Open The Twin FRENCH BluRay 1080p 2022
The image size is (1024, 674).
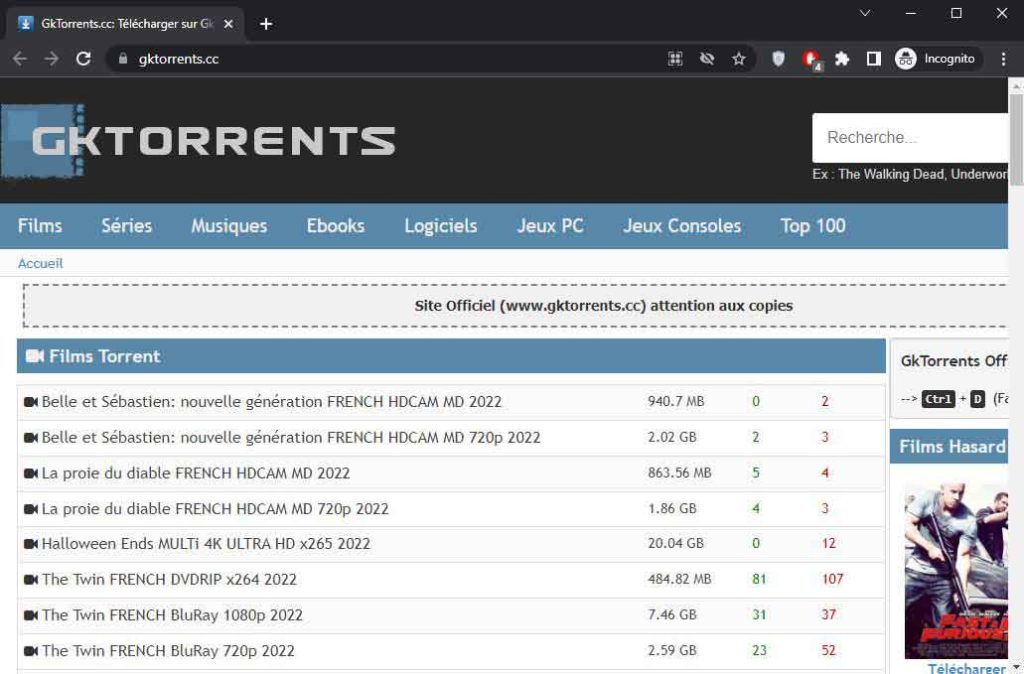172,615
